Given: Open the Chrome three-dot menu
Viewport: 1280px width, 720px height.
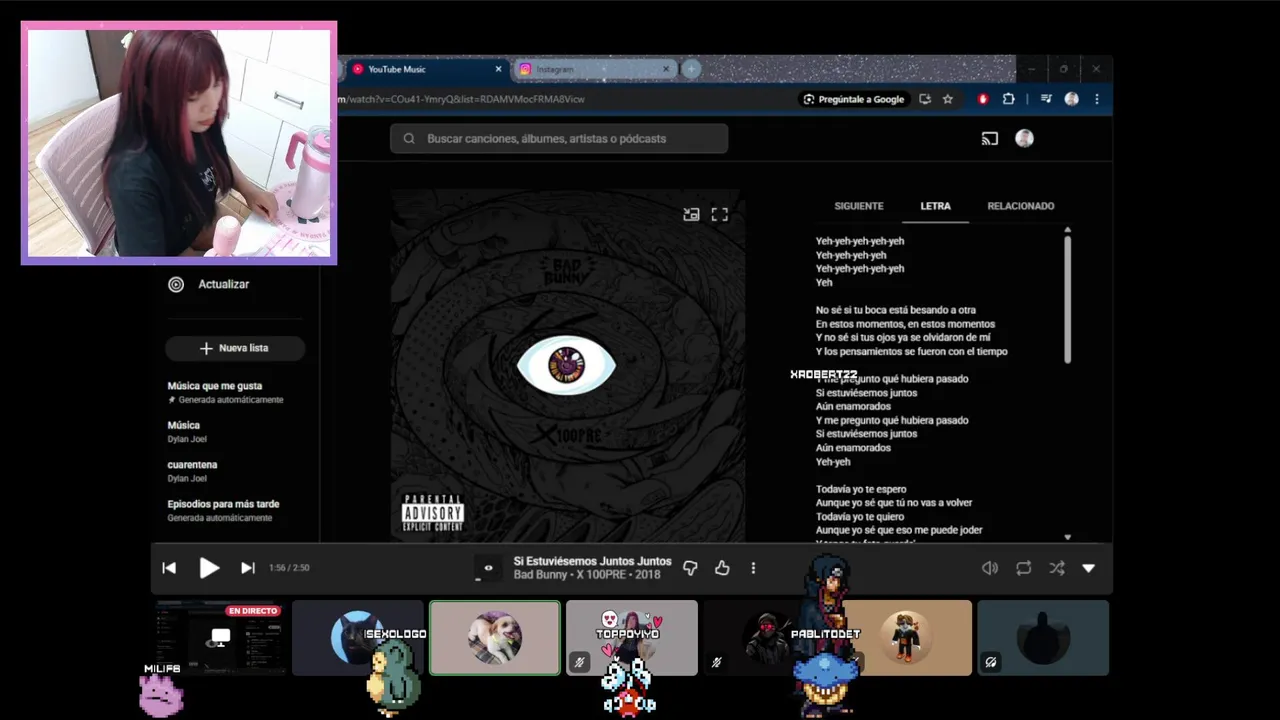Looking at the screenshot, I should [x=1097, y=99].
